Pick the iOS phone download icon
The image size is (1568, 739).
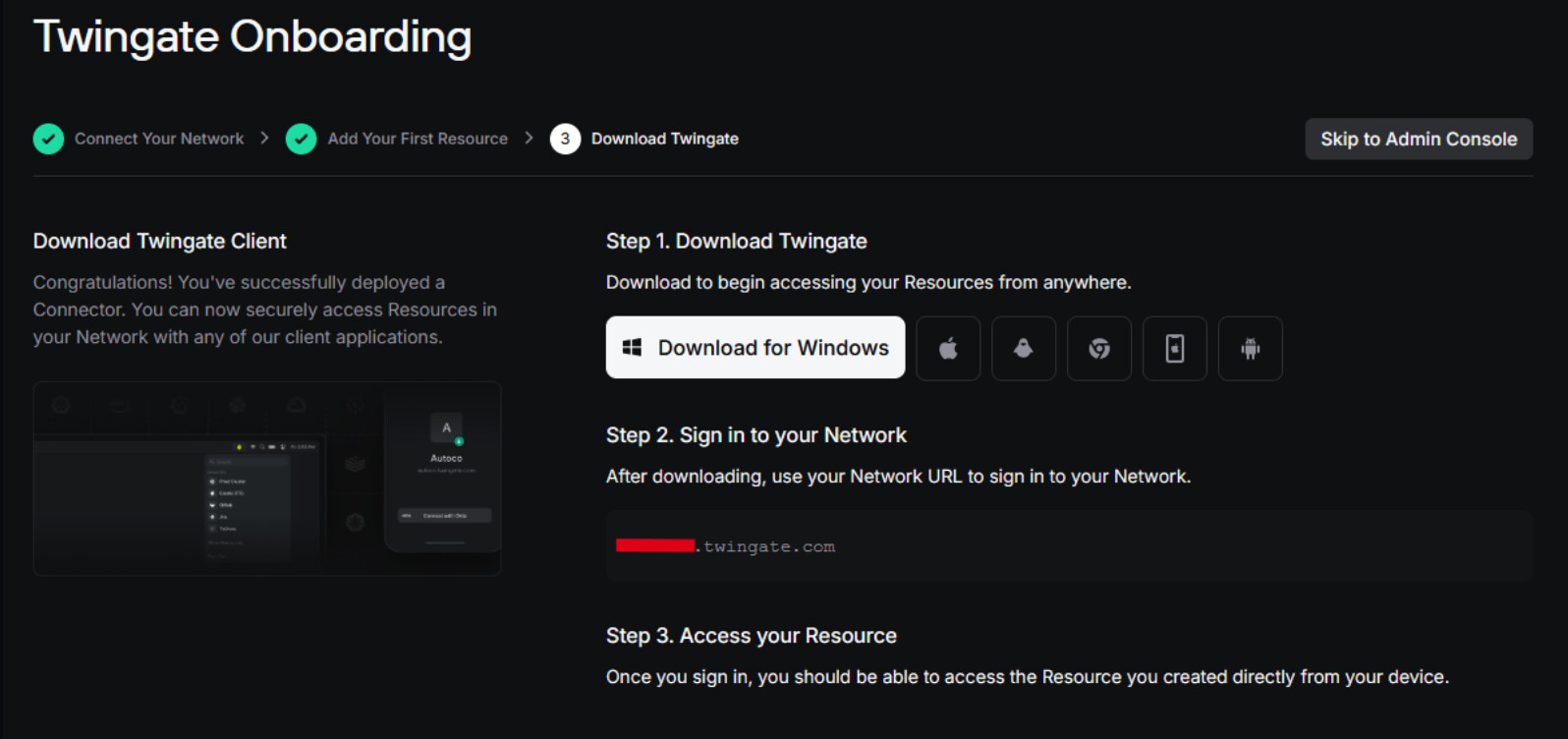tap(1174, 348)
